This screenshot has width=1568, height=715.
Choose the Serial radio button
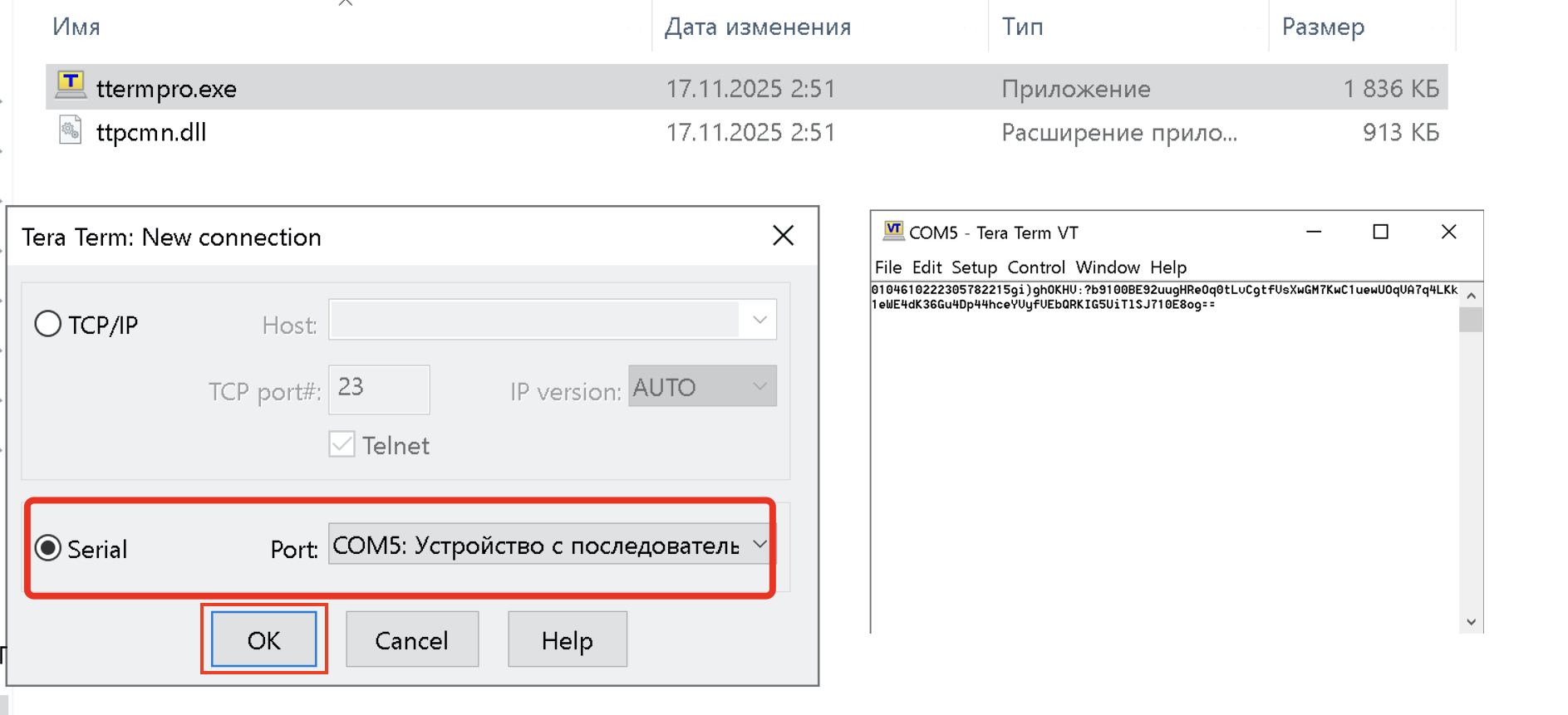(48, 548)
